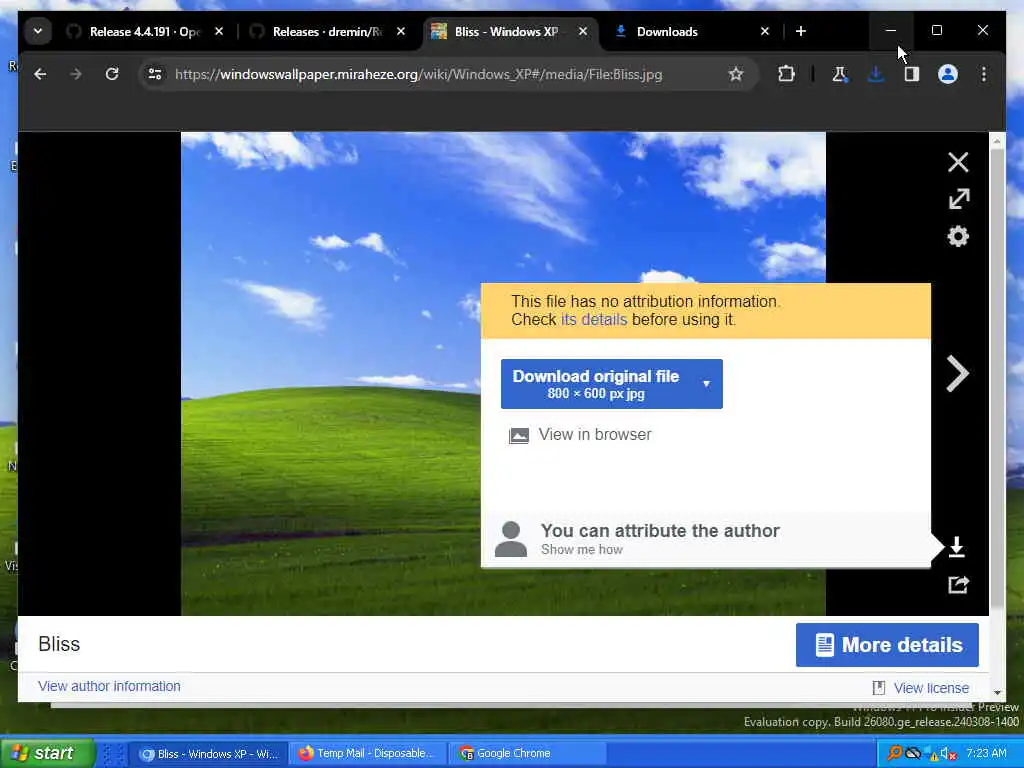This screenshot has height=768, width=1024.
Task: Click the More details button
Action: click(x=887, y=645)
